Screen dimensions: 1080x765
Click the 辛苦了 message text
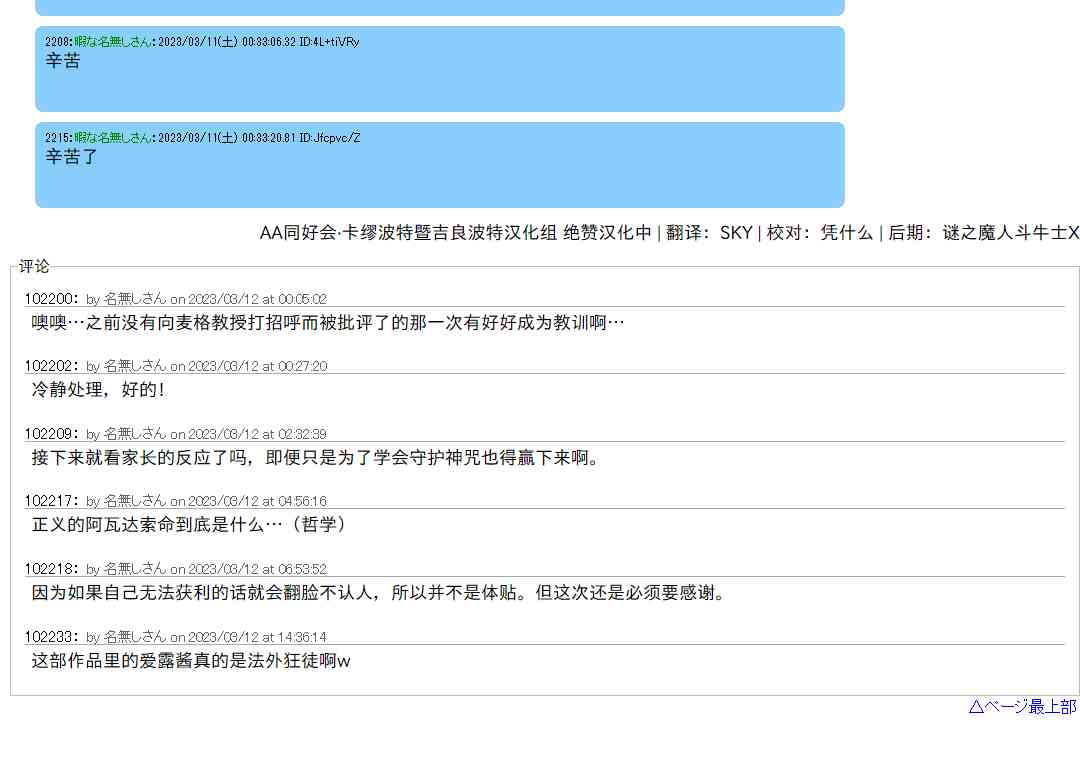coord(72,157)
